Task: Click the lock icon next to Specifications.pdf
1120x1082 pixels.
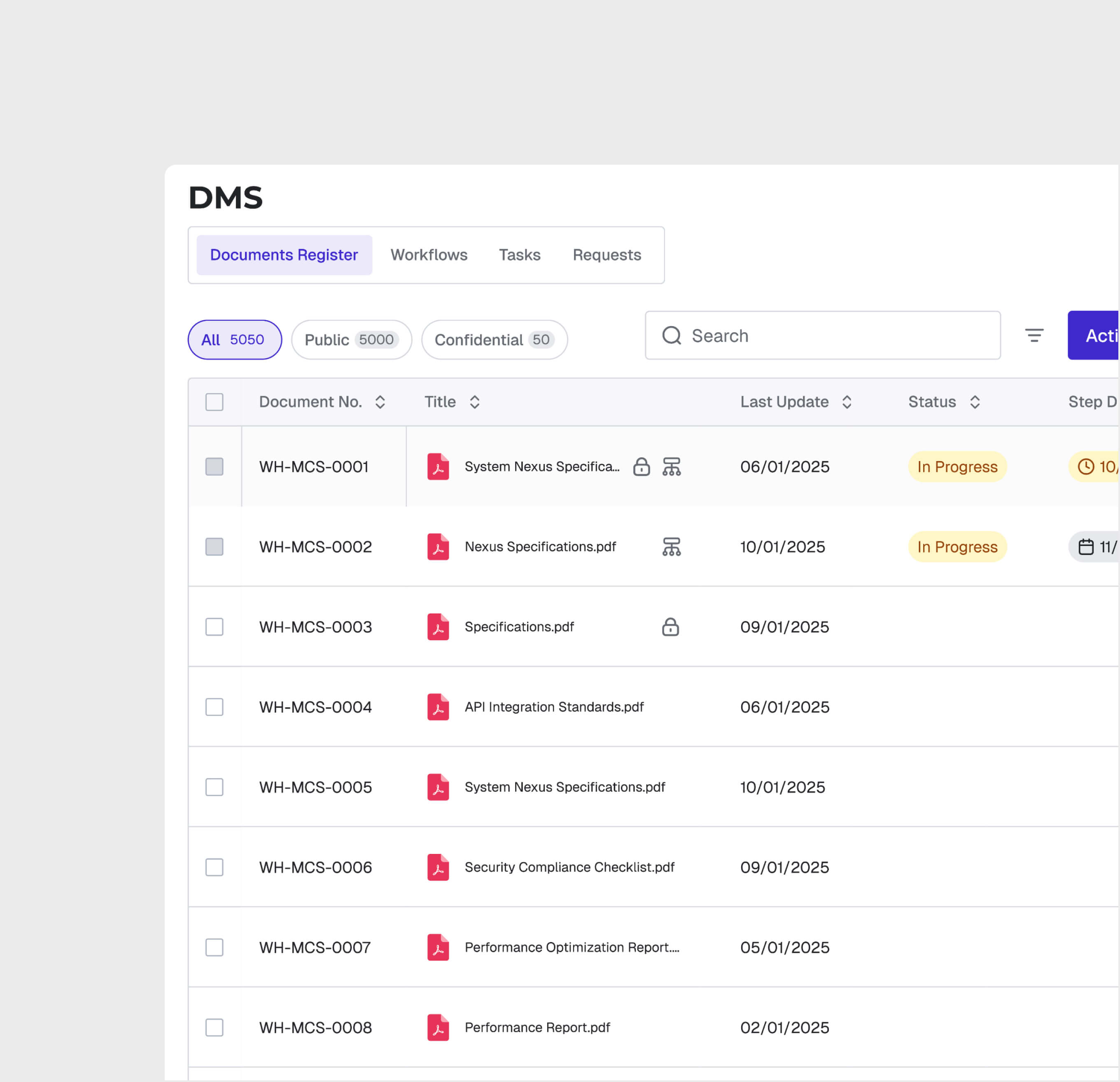Action: [x=670, y=627]
